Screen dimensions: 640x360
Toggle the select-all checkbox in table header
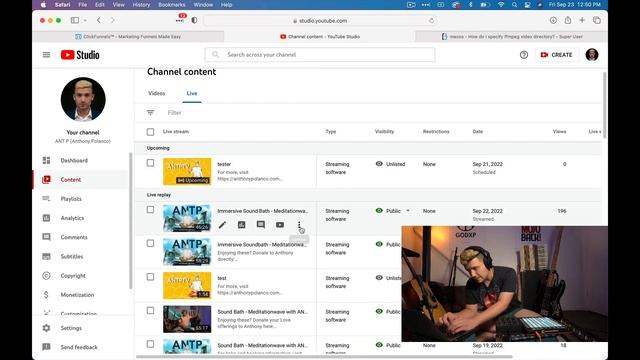[150, 132]
